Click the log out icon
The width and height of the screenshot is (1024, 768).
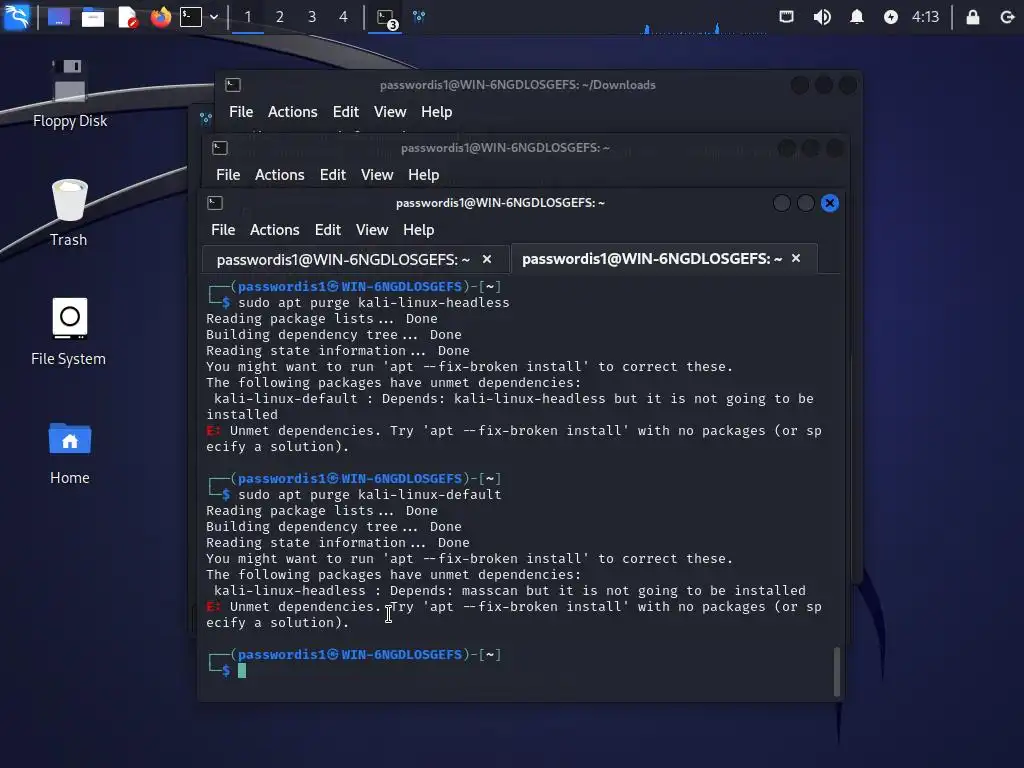[x=1008, y=17]
